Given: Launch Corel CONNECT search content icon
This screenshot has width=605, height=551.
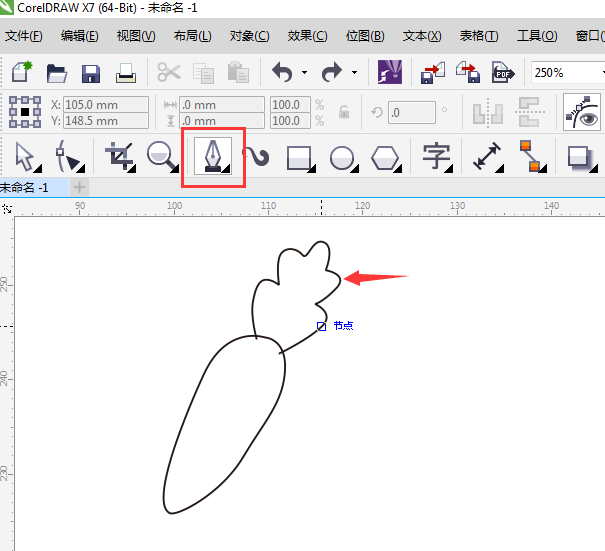Looking at the screenshot, I should [390, 72].
